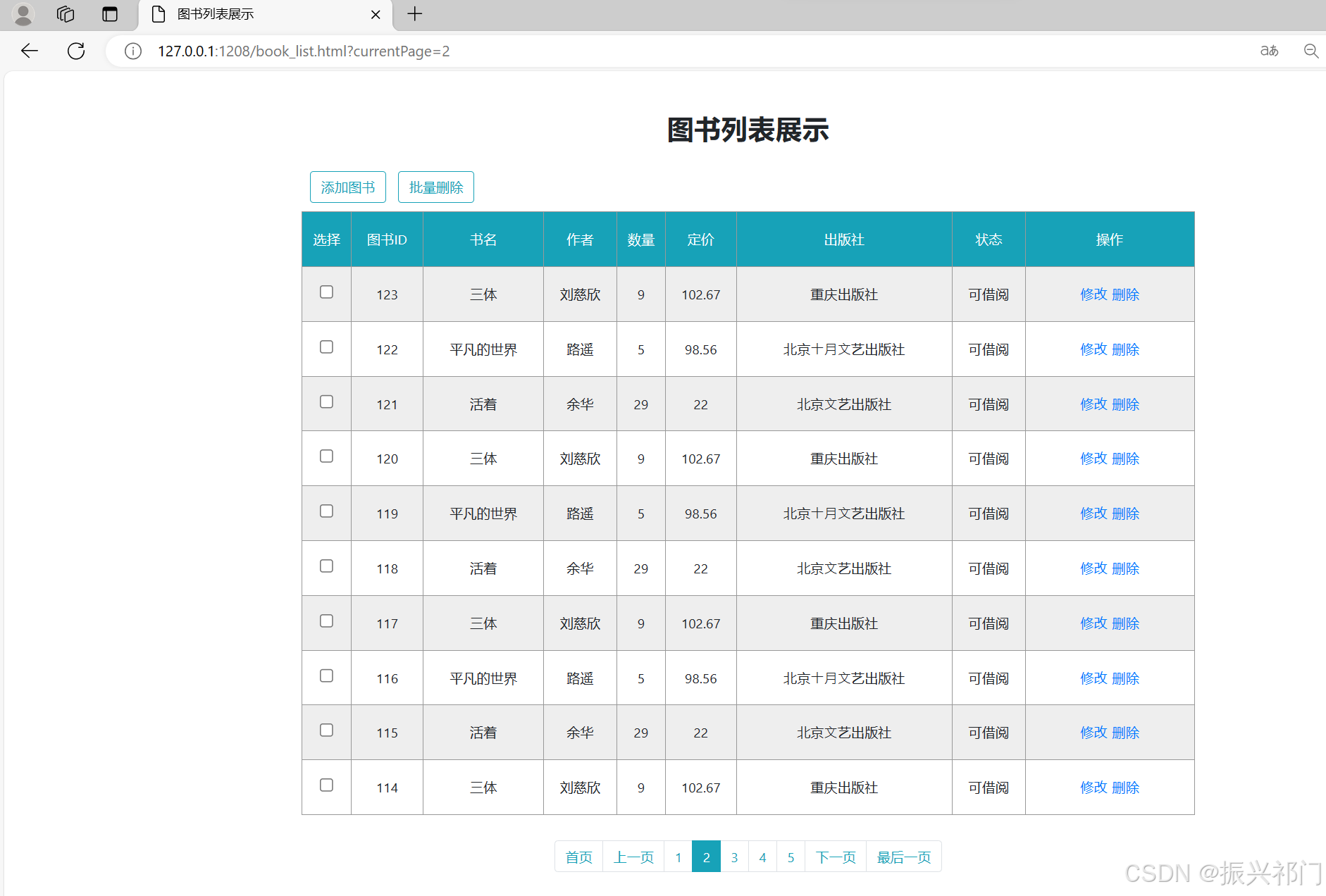Select current page 2 button
The image size is (1326, 896).
pyautogui.click(x=707, y=857)
